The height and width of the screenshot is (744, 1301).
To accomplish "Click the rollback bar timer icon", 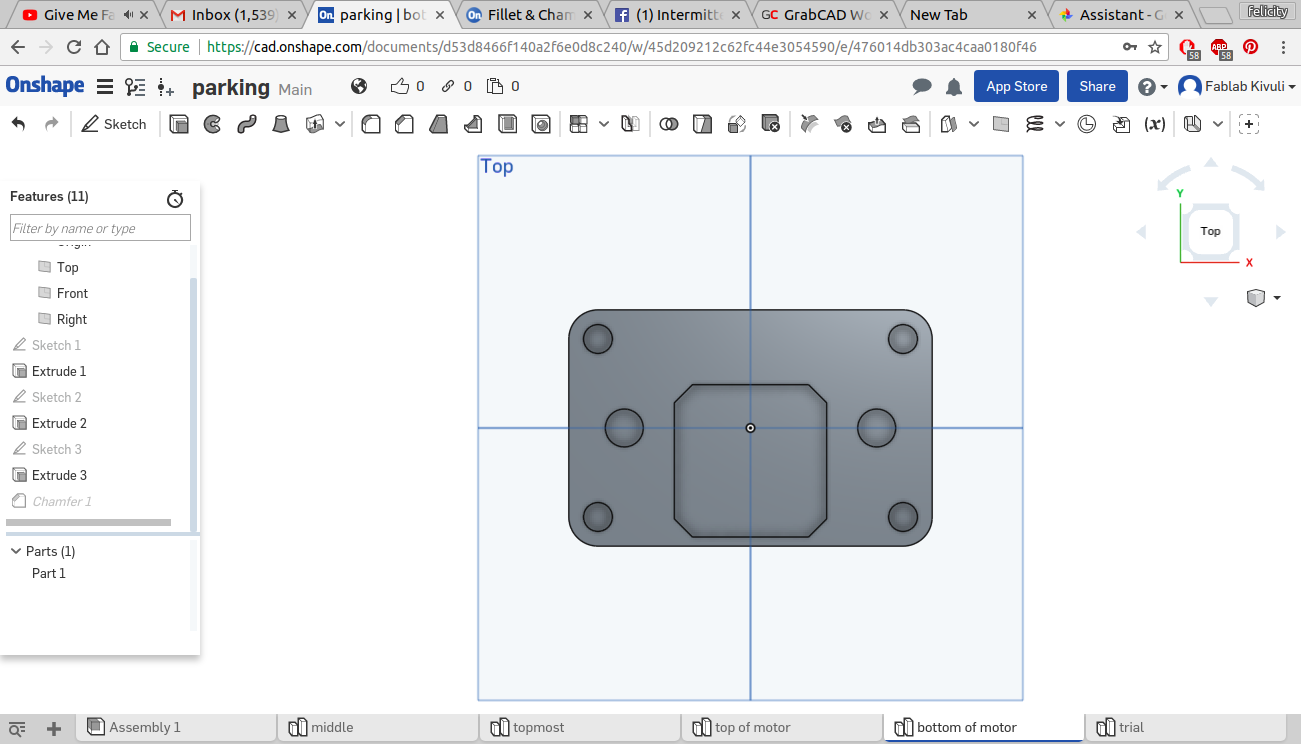I will (x=175, y=198).
